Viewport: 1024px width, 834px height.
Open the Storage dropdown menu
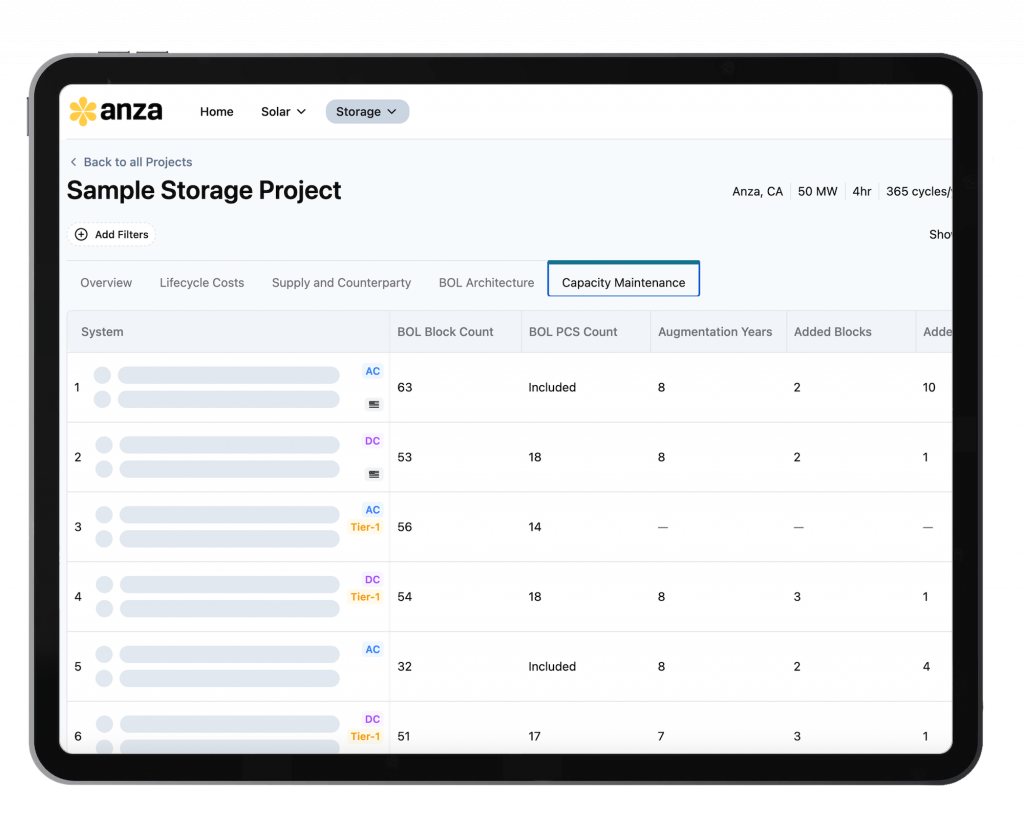point(366,112)
